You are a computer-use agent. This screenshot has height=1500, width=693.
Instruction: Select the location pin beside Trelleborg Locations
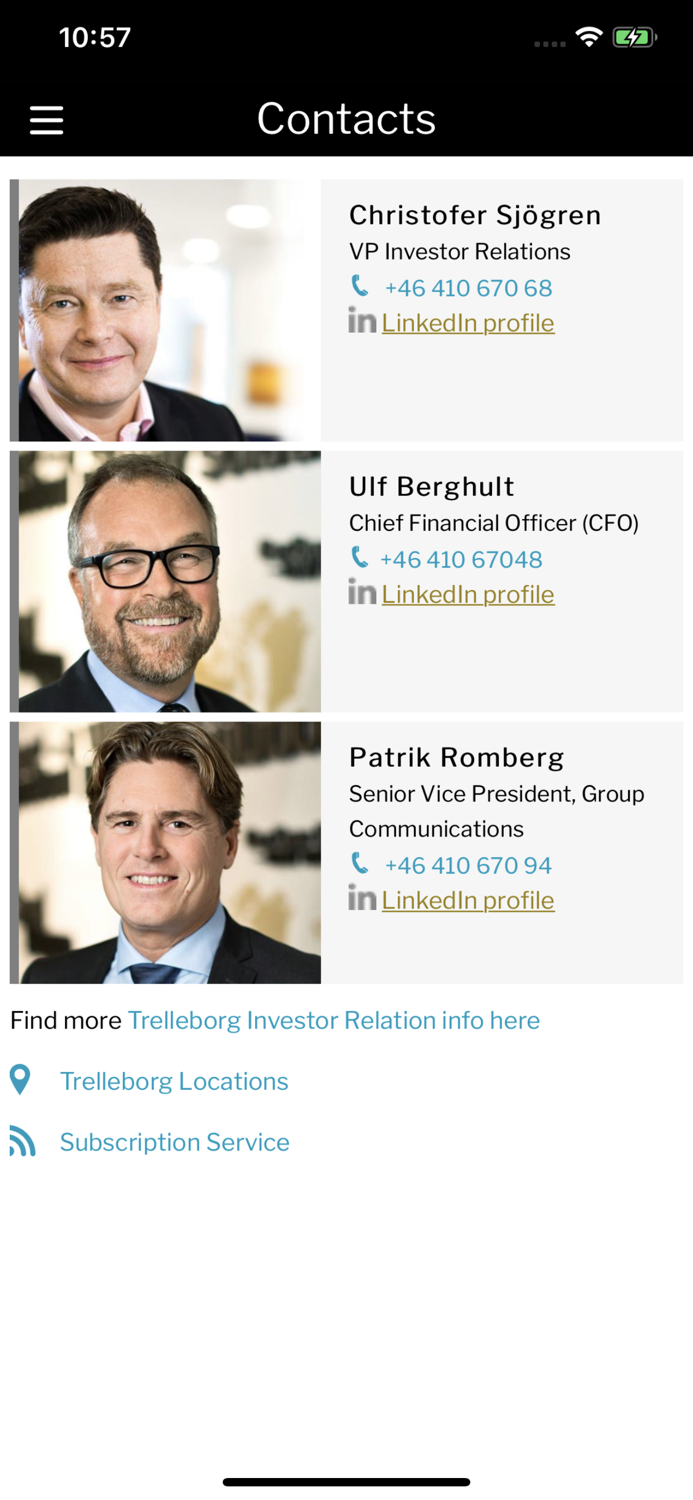coord(21,1080)
